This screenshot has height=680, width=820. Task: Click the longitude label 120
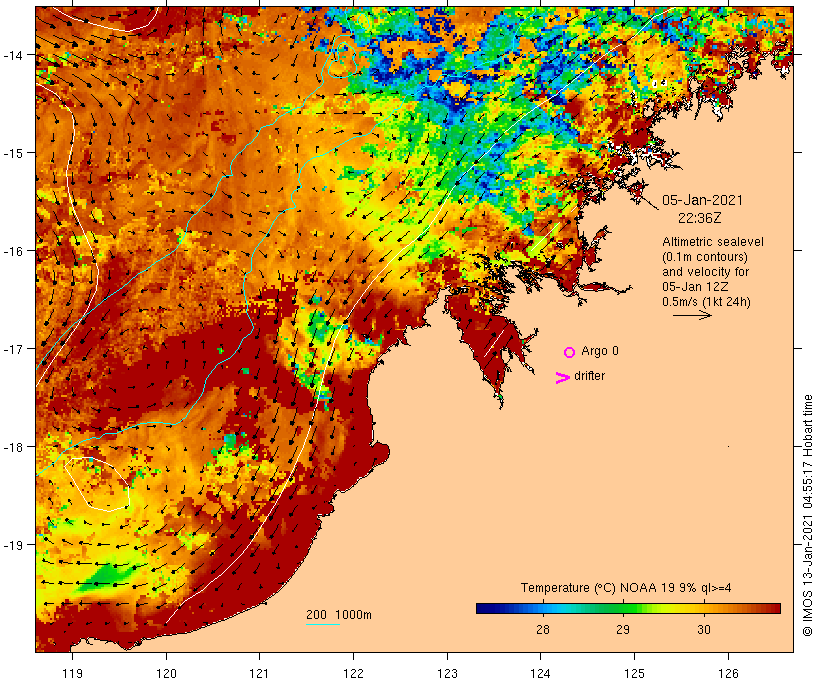tap(166, 673)
